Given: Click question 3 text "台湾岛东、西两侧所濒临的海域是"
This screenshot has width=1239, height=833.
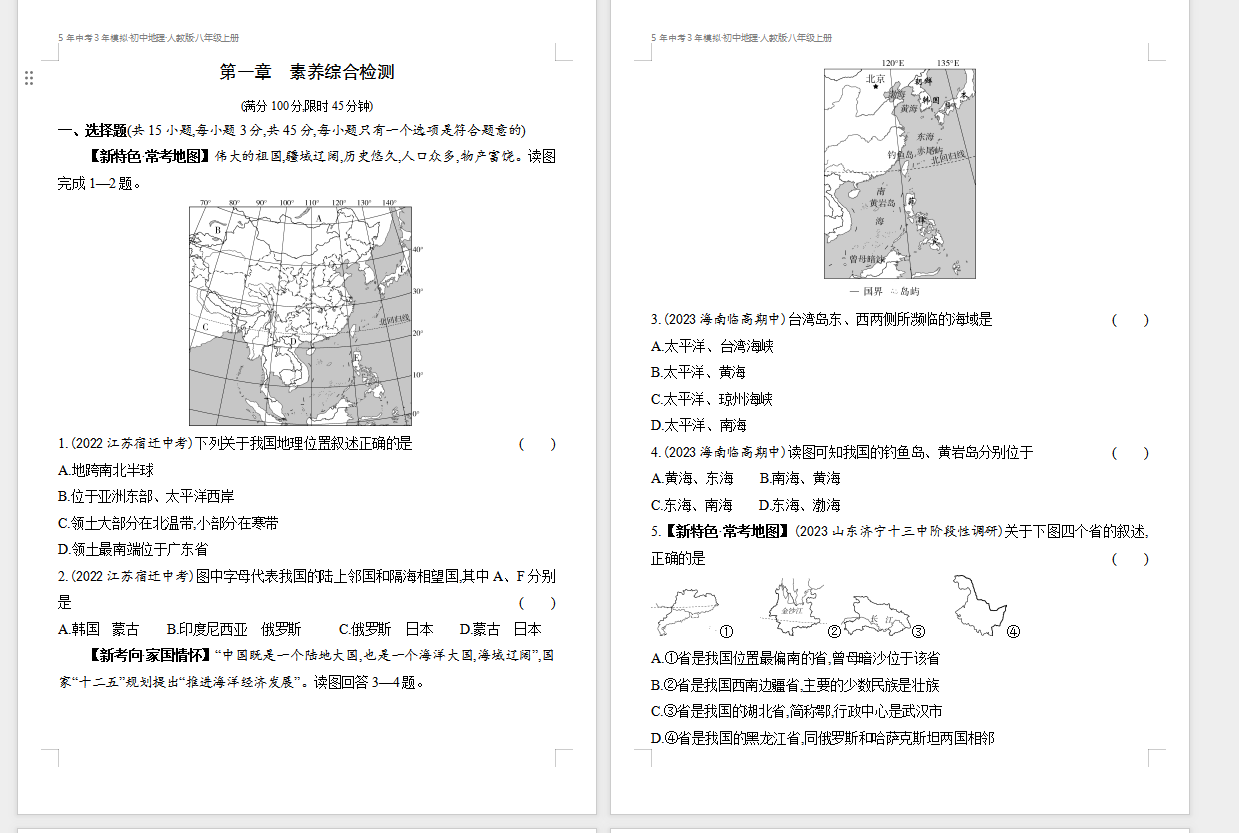Looking at the screenshot, I should point(890,319).
